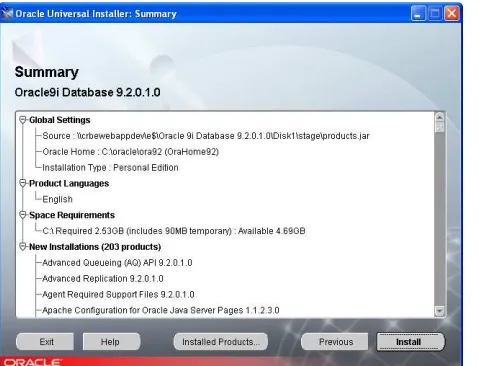Collapse the New Installations node
The width and height of the screenshot is (478, 366).
pos(23,247)
